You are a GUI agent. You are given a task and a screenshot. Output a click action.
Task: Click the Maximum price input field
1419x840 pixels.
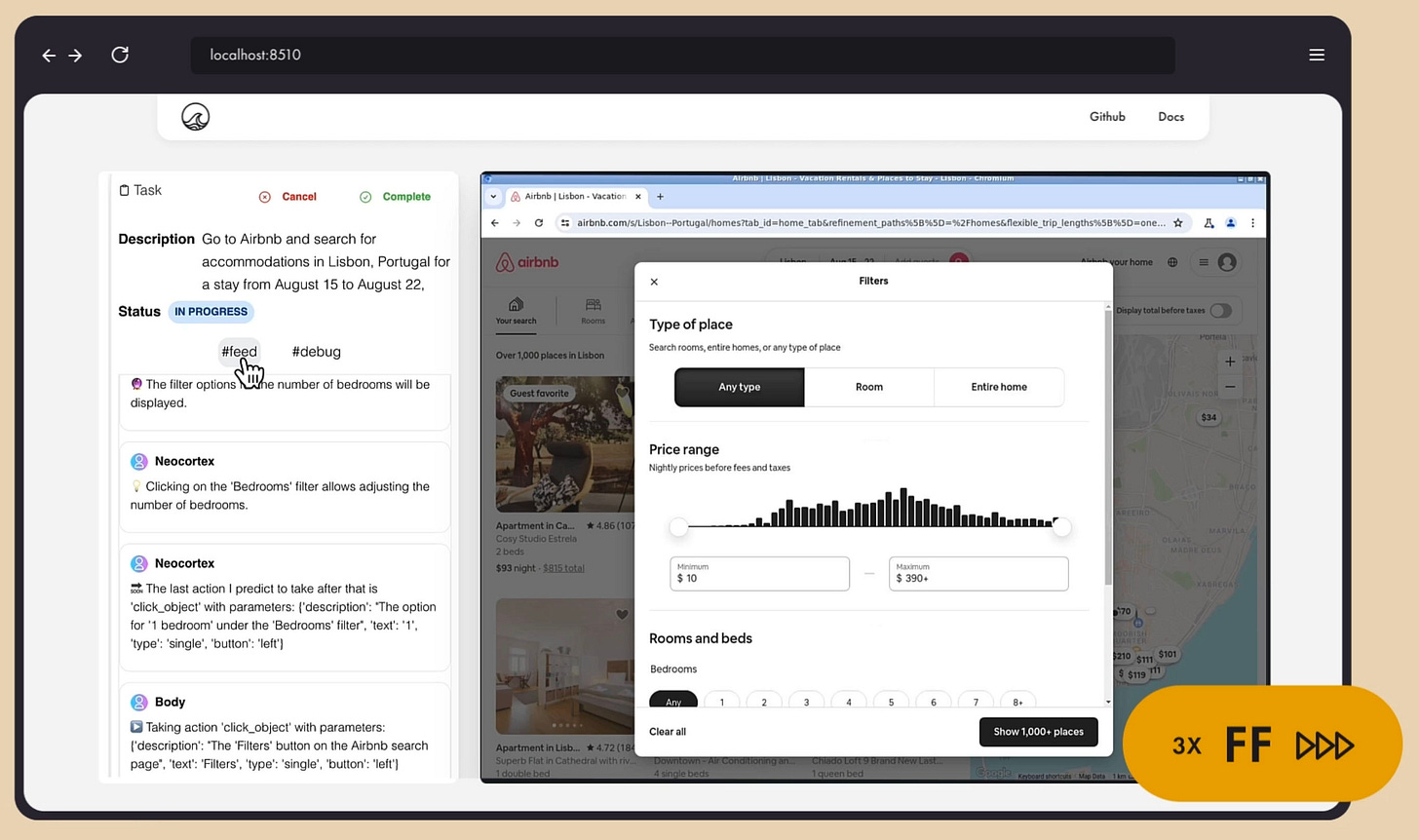tap(978, 574)
